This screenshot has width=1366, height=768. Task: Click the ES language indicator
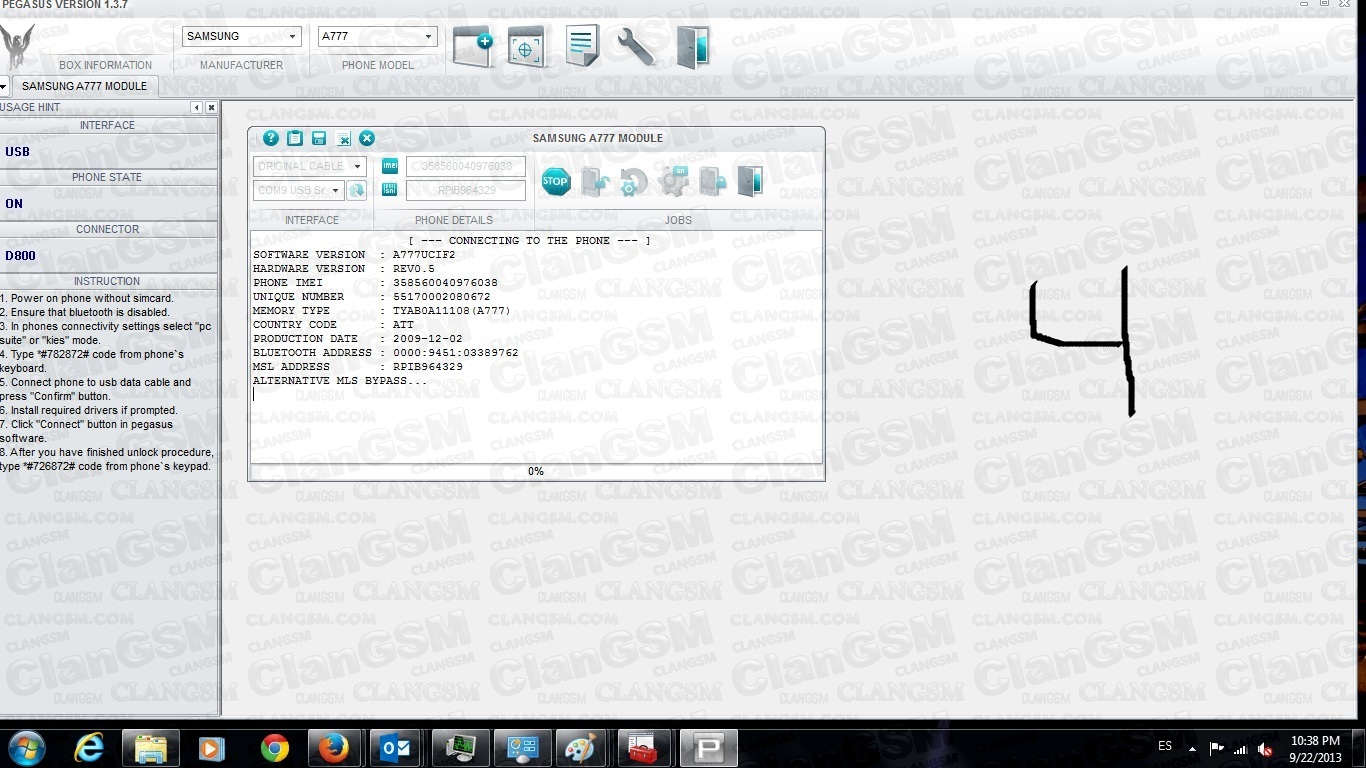pyautogui.click(x=1165, y=747)
